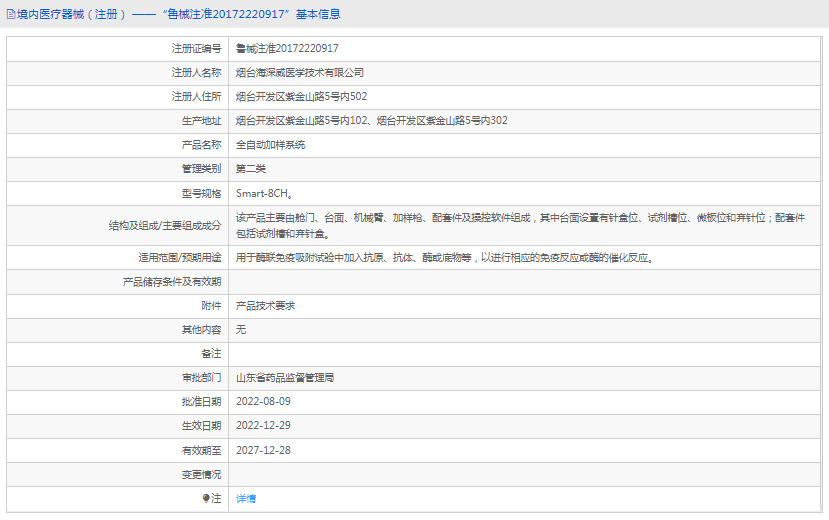This screenshot has height=520, width=829.
Task: Click the 注册人住所 label
Action: (x=196, y=97)
